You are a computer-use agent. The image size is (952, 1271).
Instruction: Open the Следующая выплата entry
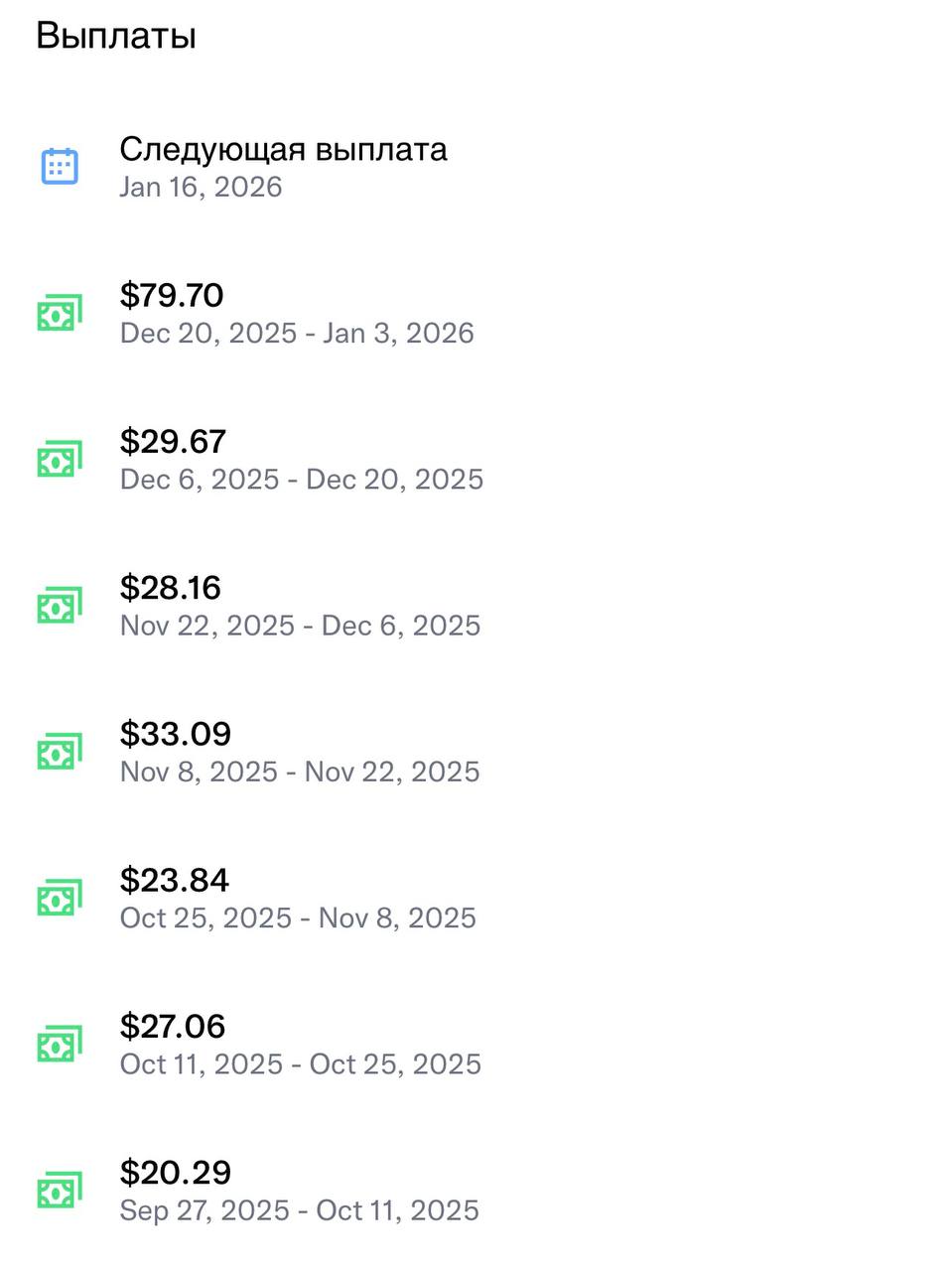click(283, 150)
